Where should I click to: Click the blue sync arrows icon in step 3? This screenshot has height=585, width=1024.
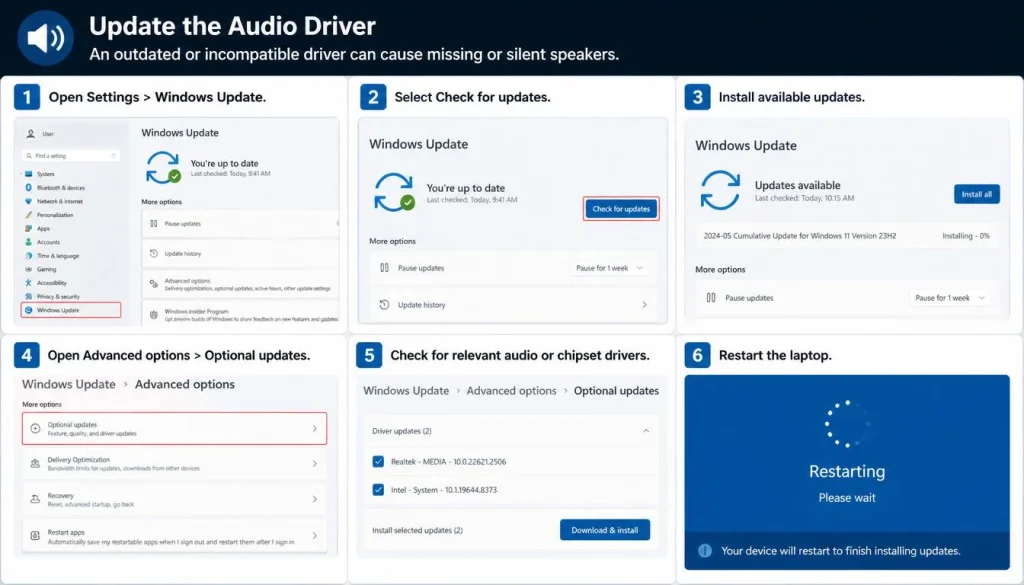[x=720, y=190]
